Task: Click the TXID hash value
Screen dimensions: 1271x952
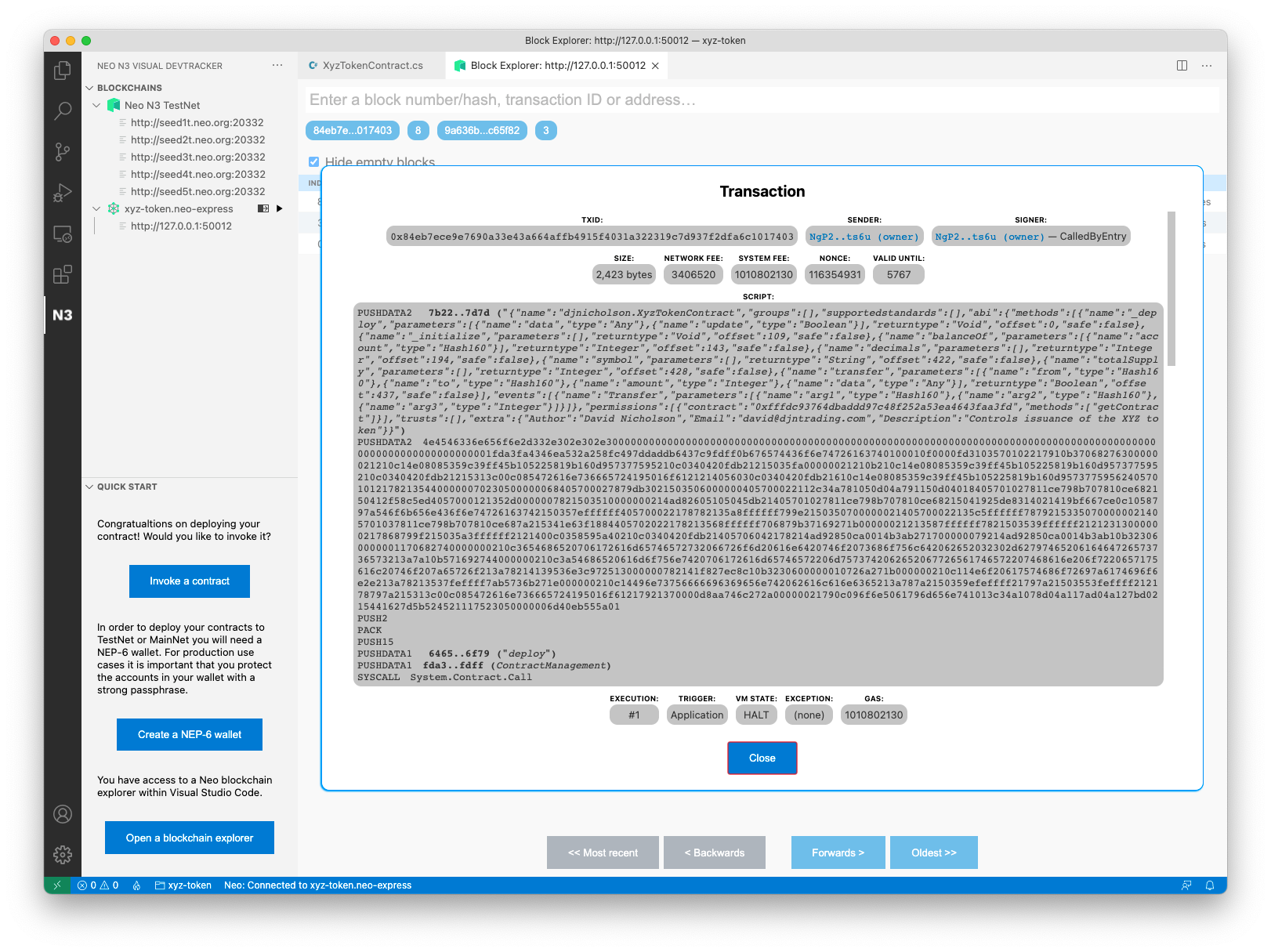Action: 592,237
